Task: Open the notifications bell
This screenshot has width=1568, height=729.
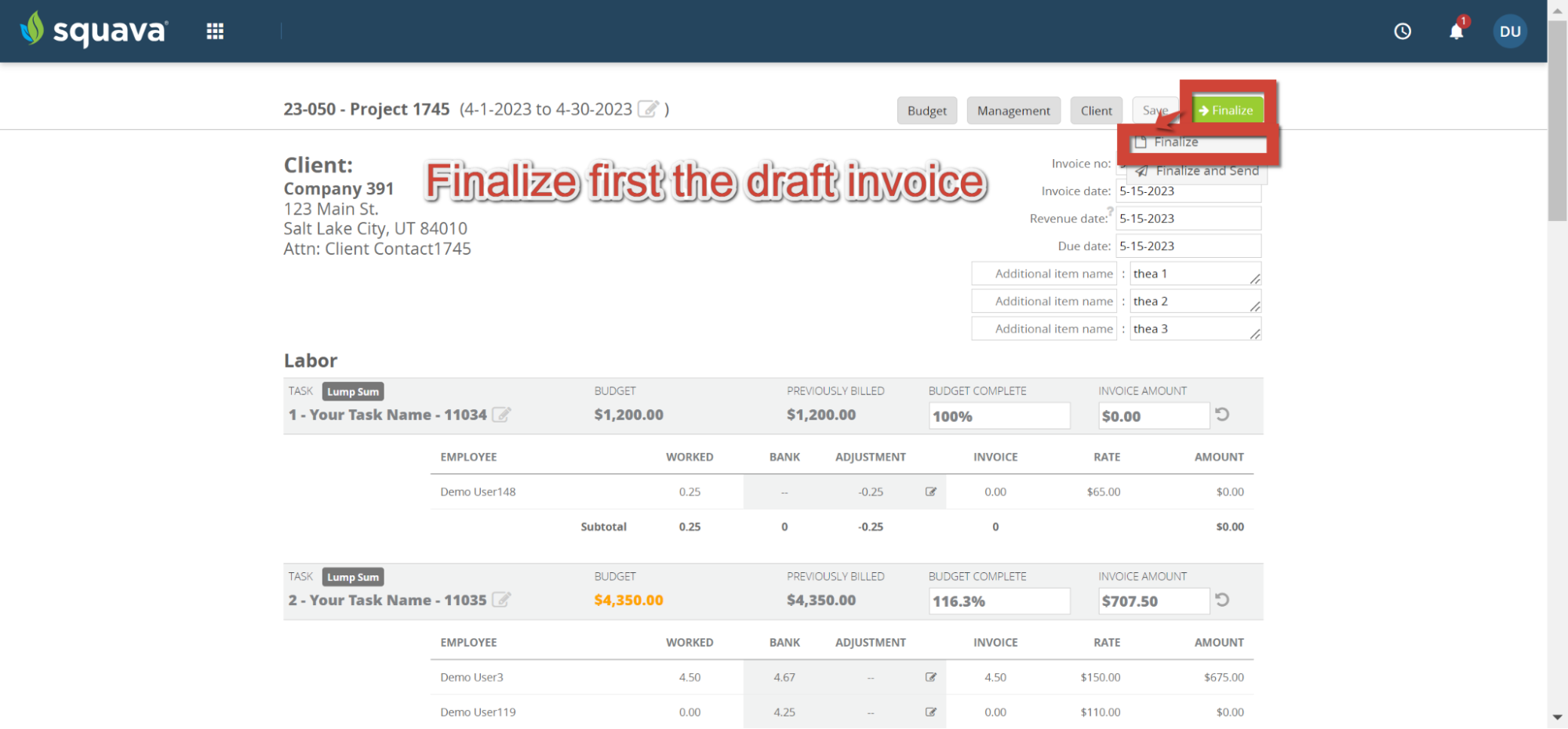Action: [1457, 31]
